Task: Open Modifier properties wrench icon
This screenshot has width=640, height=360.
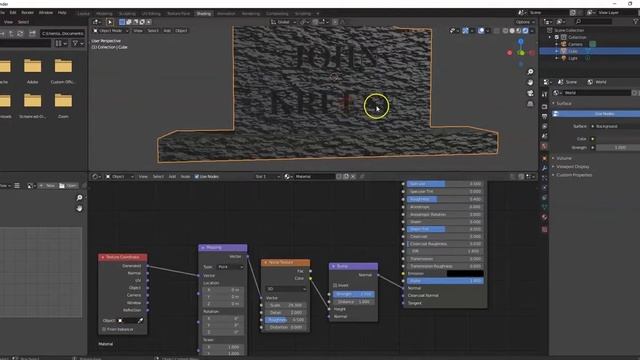Action: coord(544,168)
